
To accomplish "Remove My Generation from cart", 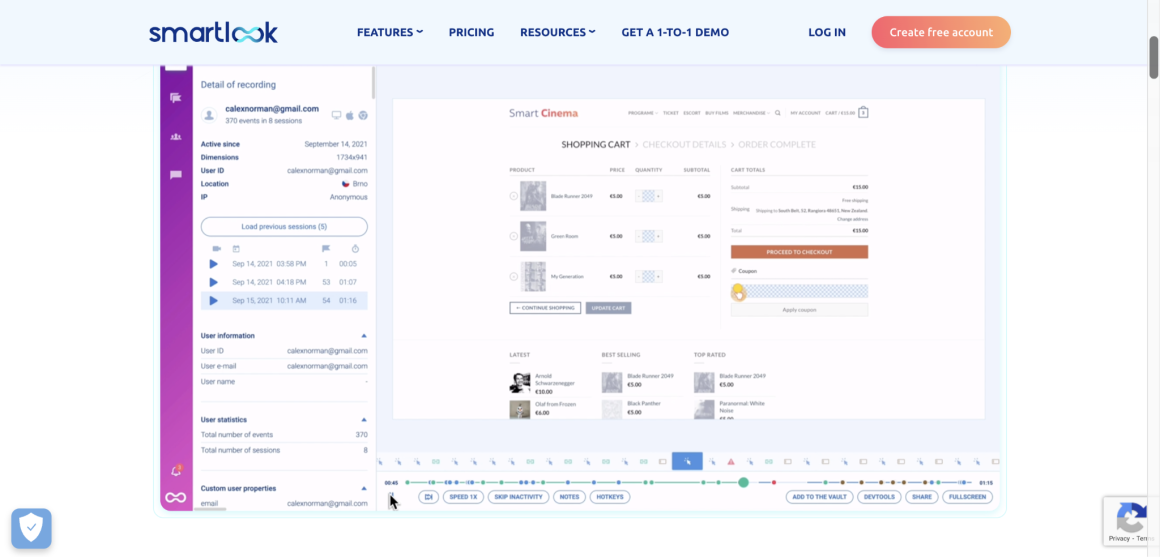I will 513,277.
